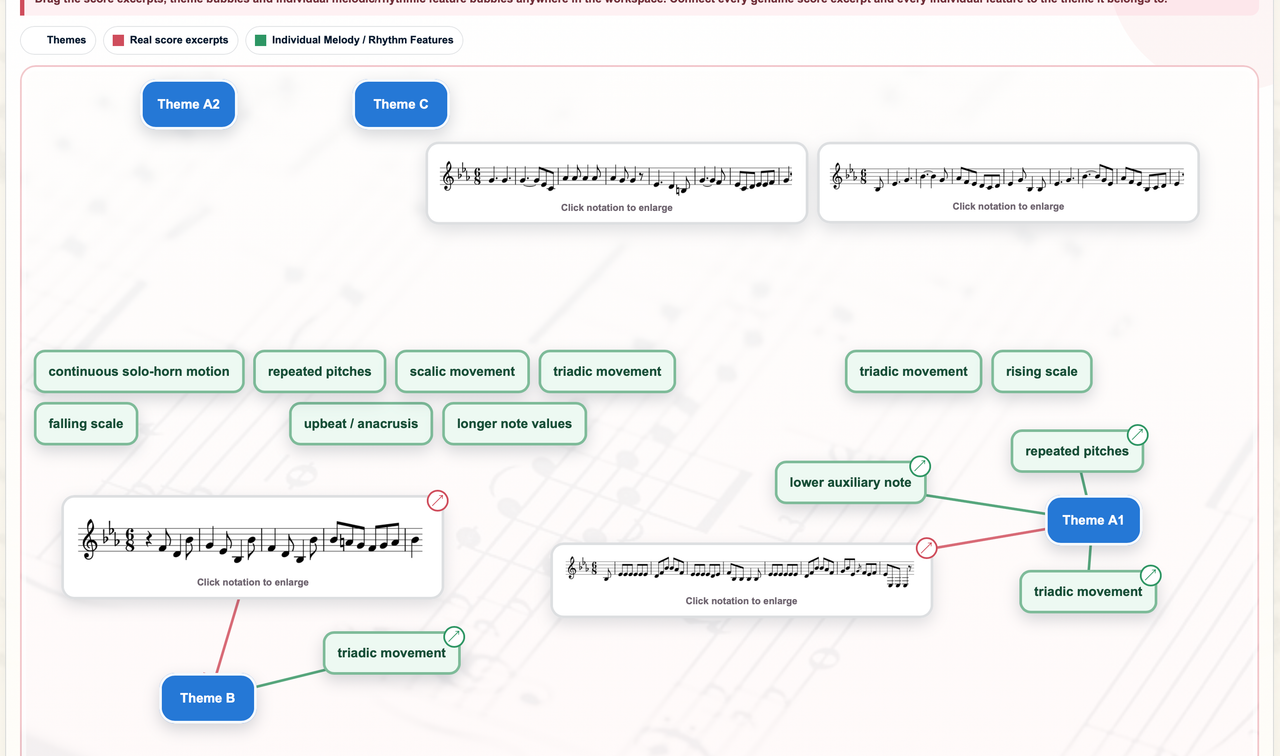The width and height of the screenshot is (1280, 756).
Task: Select the Theme B bubble
Action: click(x=208, y=698)
